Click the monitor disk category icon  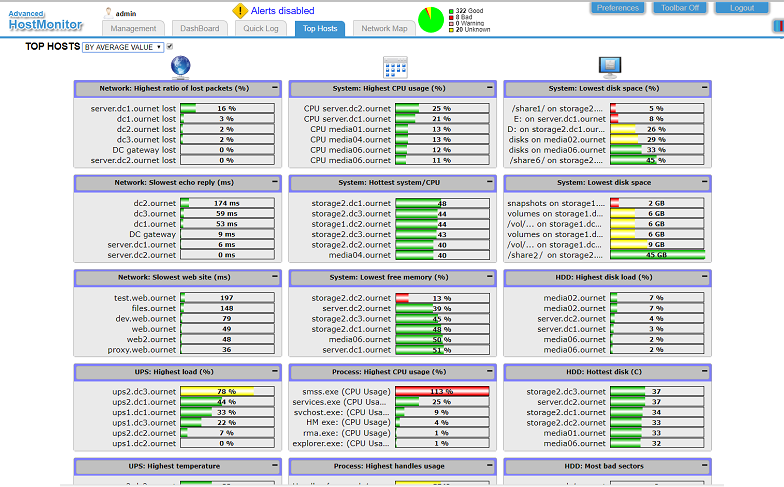click(610, 67)
